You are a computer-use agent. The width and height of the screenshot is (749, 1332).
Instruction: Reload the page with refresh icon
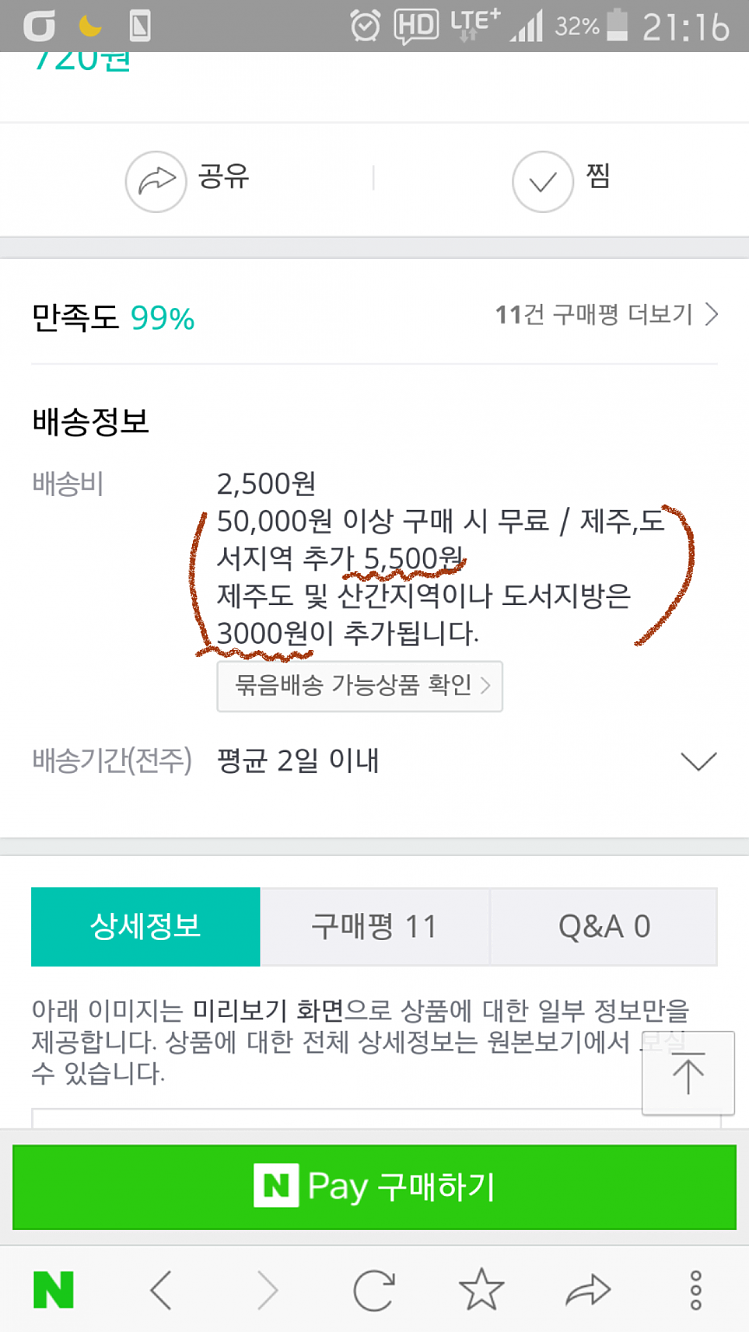pyautogui.click(x=374, y=1290)
